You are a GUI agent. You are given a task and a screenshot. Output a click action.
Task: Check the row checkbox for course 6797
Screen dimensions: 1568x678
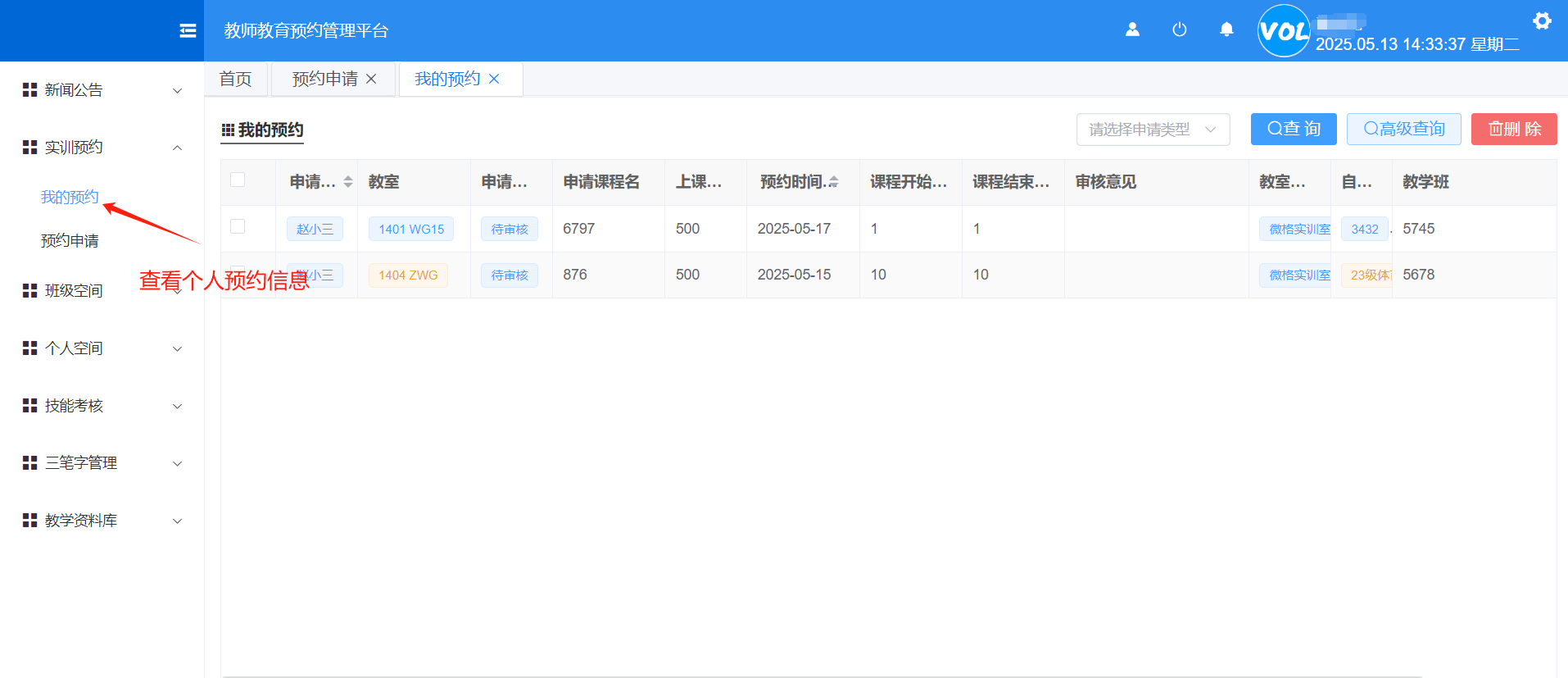coord(238,226)
